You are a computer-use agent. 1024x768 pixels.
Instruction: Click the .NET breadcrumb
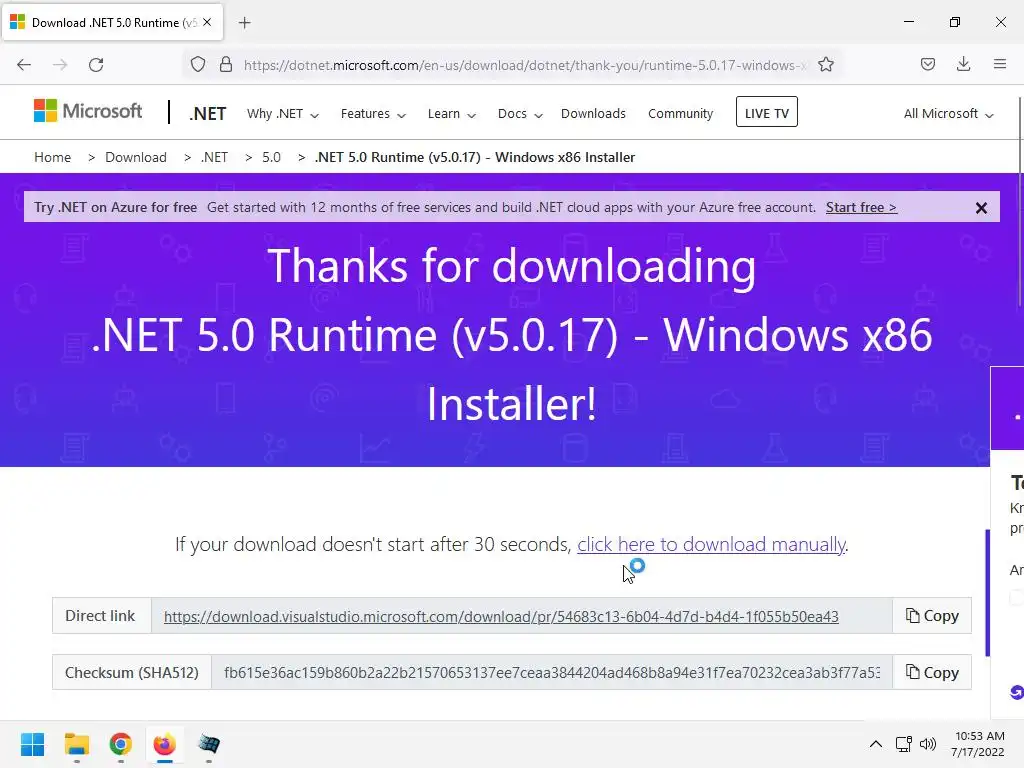click(214, 157)
